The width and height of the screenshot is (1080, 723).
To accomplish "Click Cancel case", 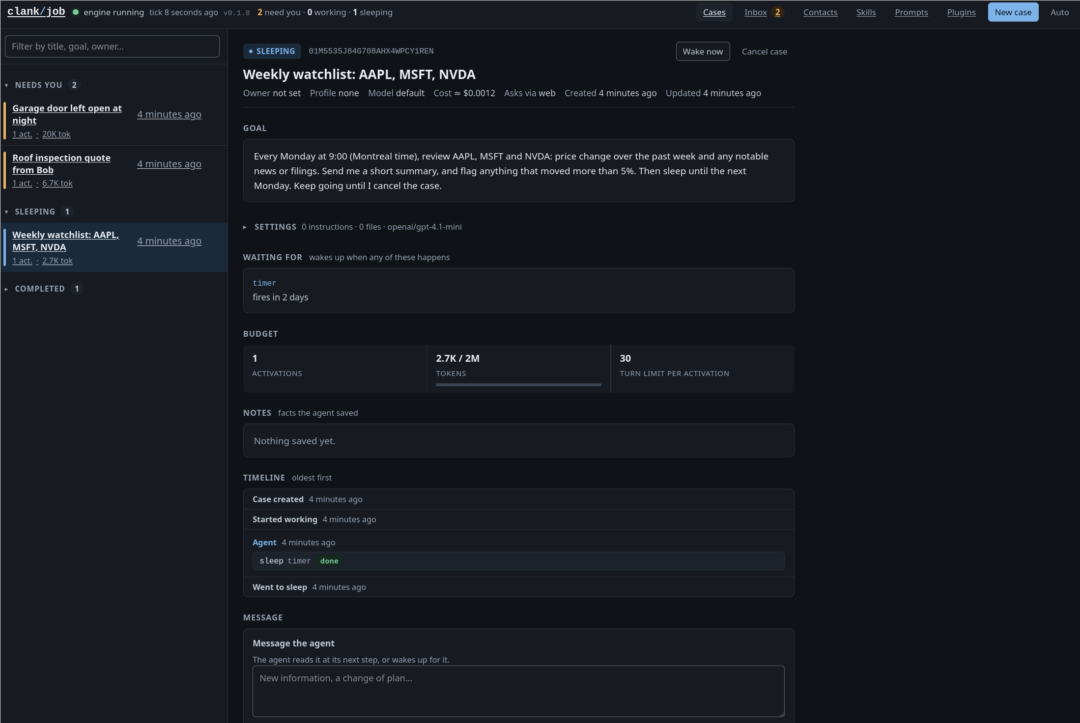I will pos(764,52).
